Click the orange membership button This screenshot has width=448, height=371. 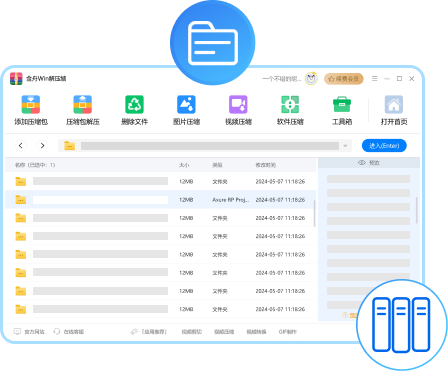[344, 79]
